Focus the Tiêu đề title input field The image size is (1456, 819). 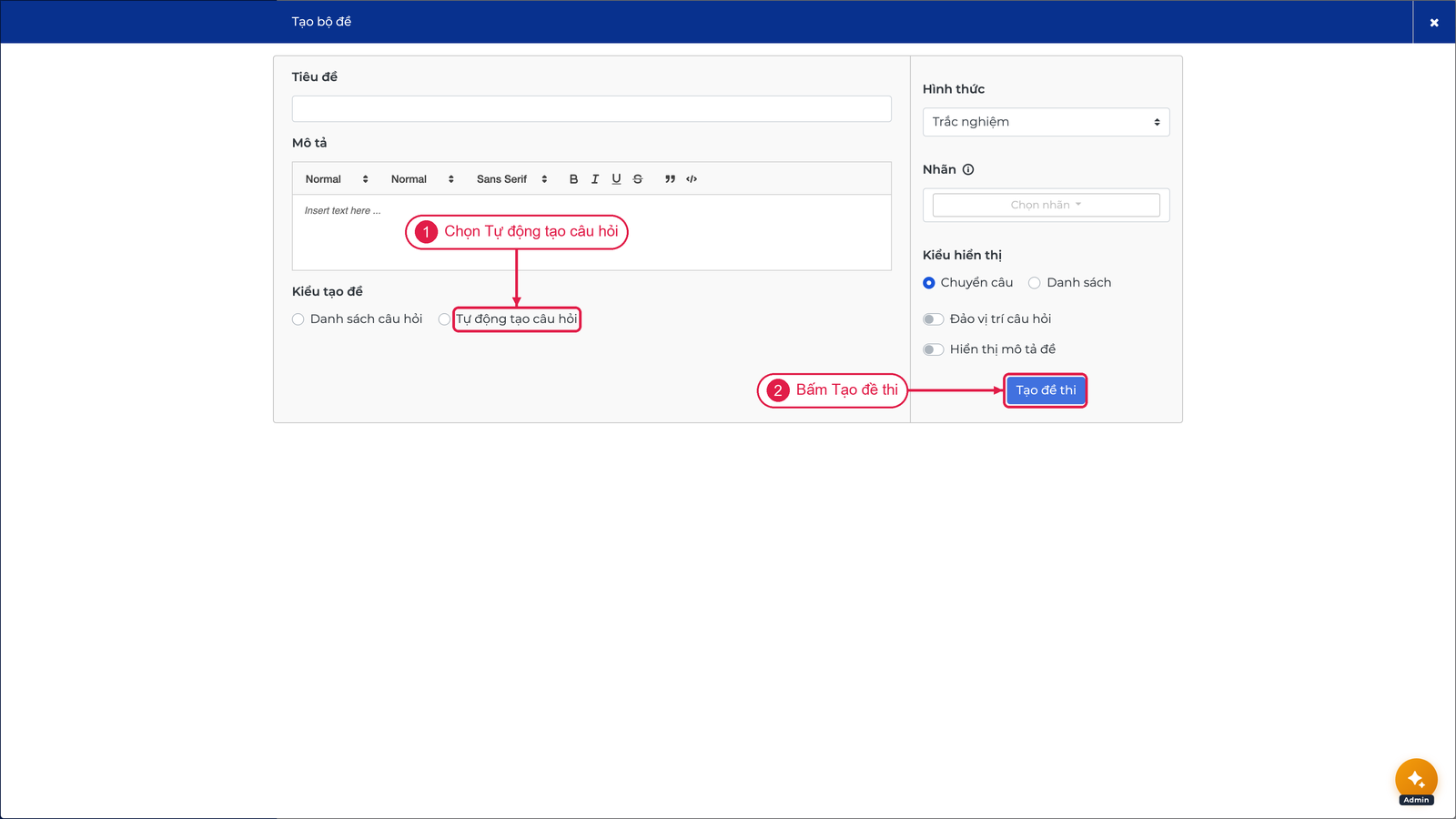coord(591,108)
